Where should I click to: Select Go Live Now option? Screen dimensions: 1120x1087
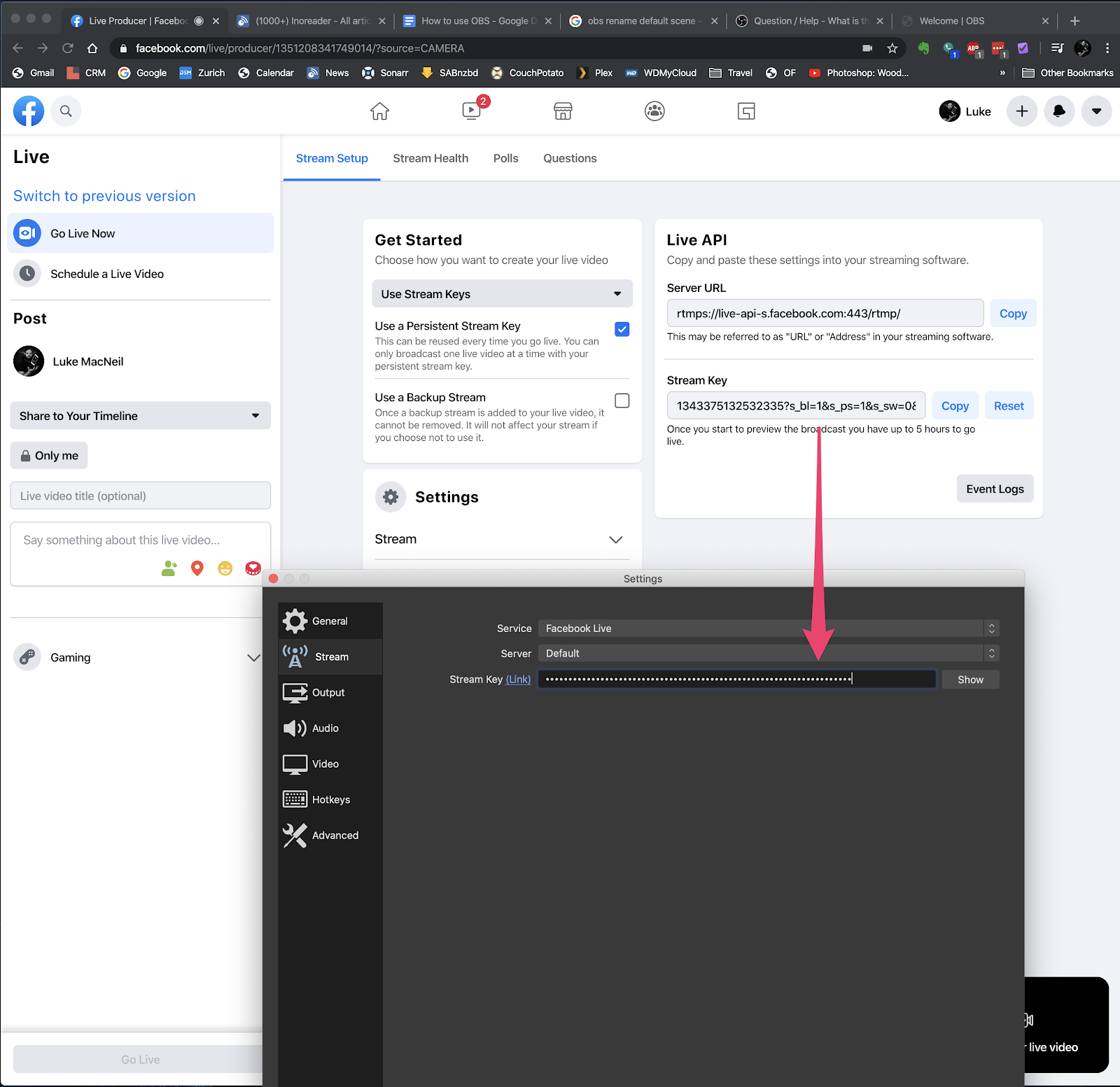(x=141, y=233)
